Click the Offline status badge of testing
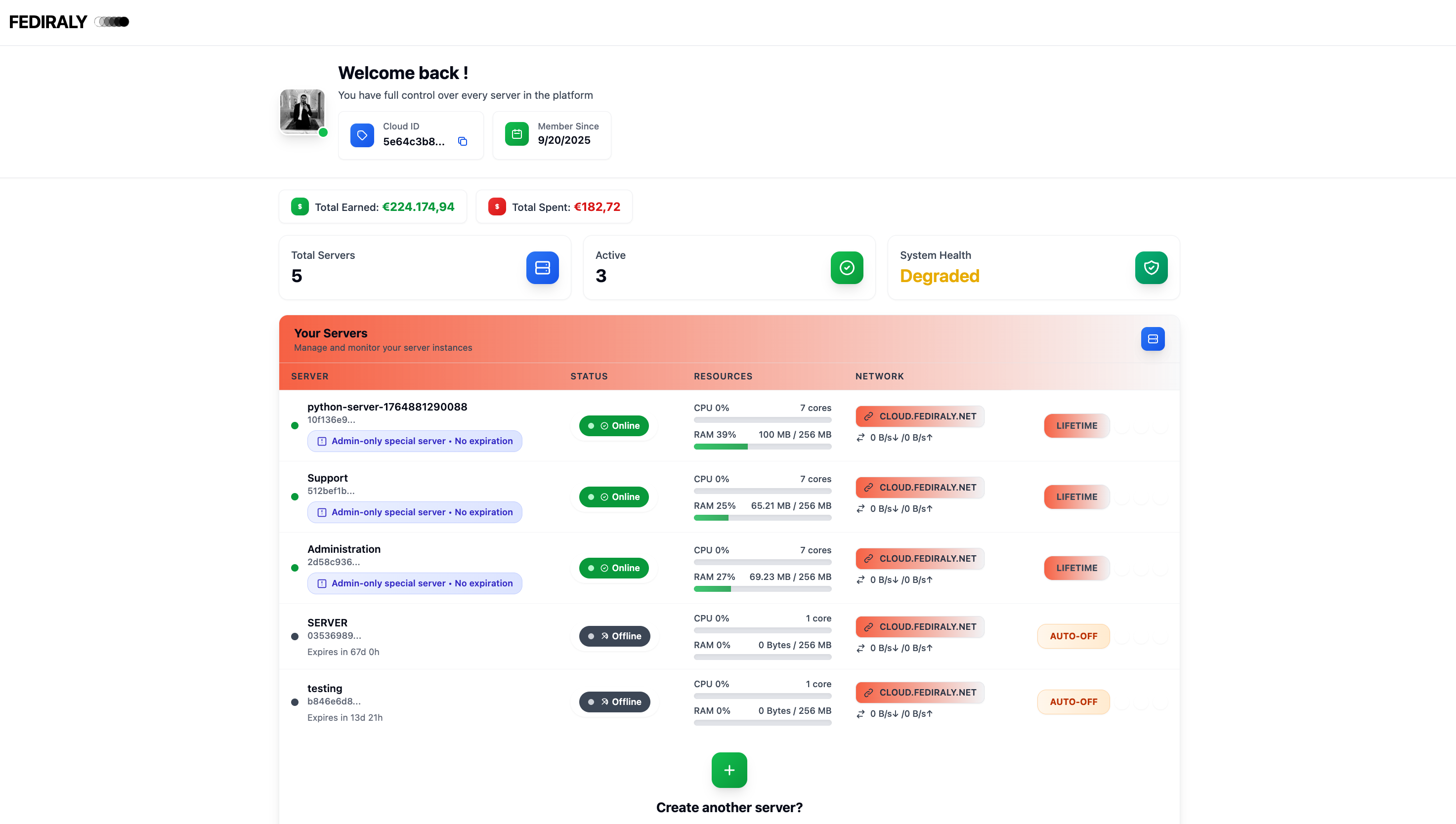The image size is (1456, 824). click(x=614, y=702)
